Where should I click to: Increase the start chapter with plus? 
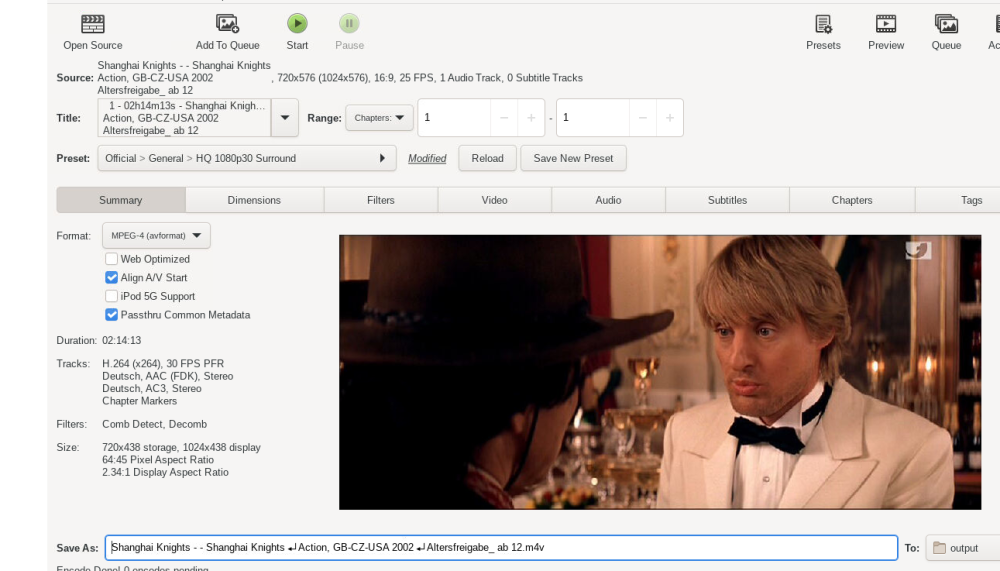(531, 117)
